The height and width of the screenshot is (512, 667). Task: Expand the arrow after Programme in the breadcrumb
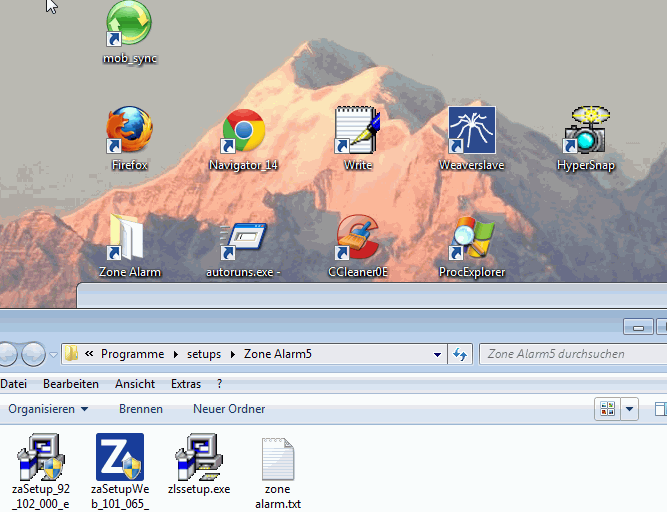(176, 354)
